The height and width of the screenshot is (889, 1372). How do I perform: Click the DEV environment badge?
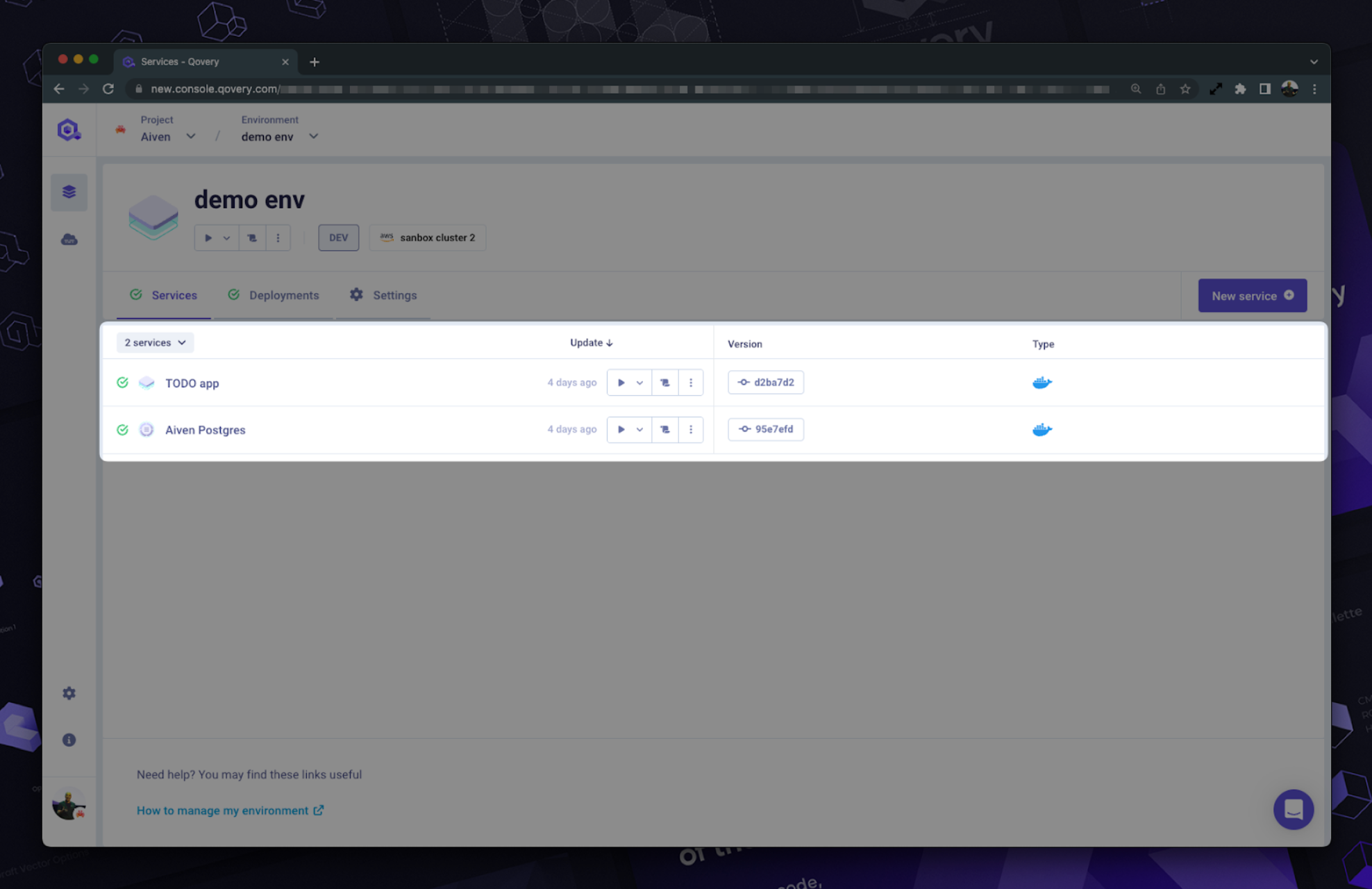coord(338,238)
